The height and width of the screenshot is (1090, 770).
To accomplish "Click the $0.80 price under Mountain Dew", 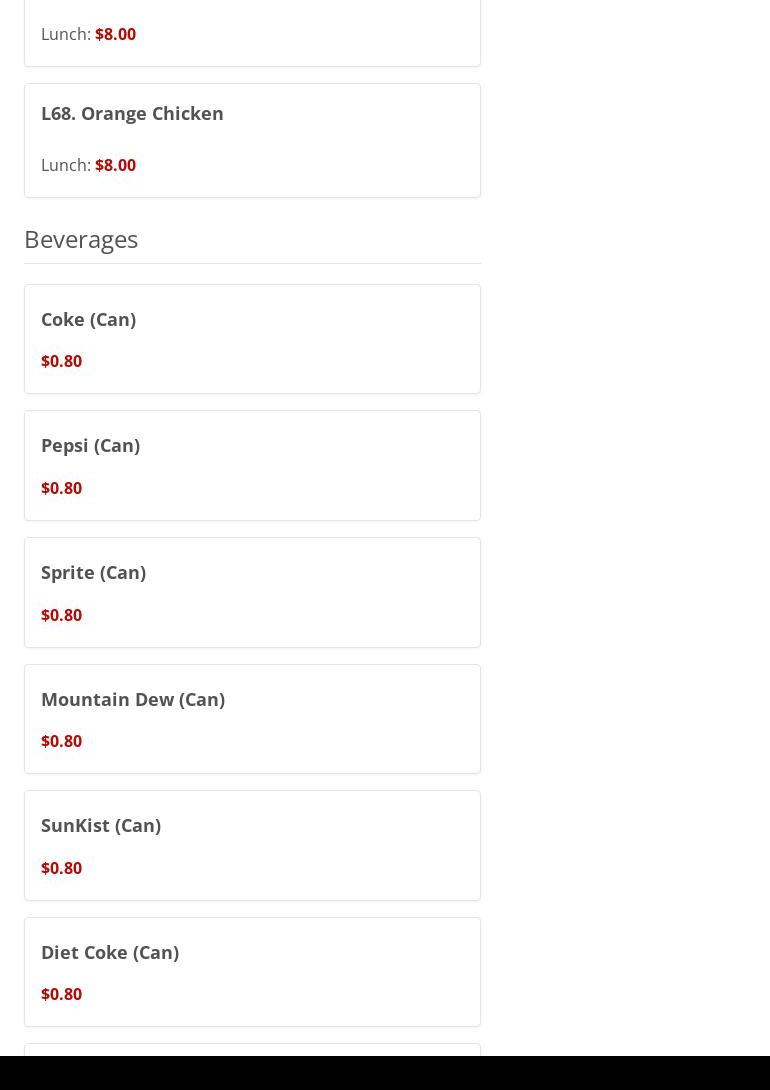I will tap(61, 741).
